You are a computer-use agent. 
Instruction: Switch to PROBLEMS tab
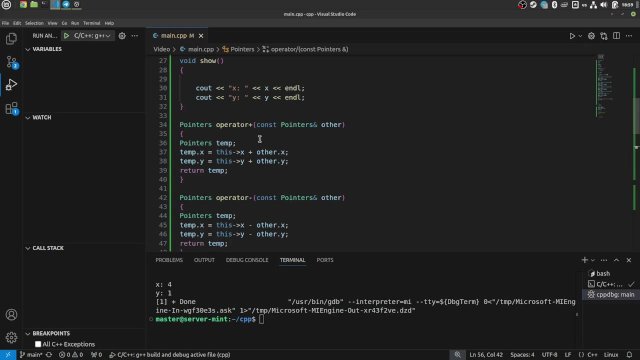(169, 260)
